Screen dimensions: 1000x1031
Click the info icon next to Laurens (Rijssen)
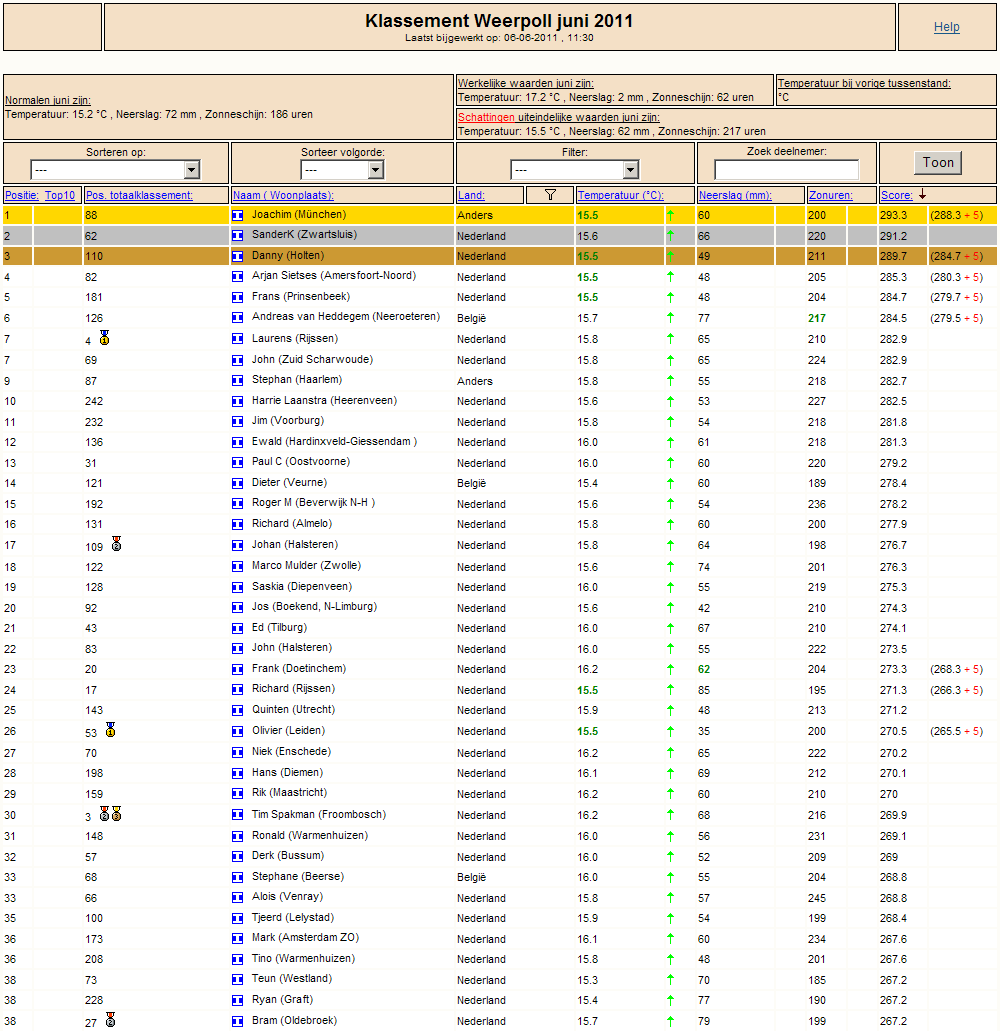[237, 339]
